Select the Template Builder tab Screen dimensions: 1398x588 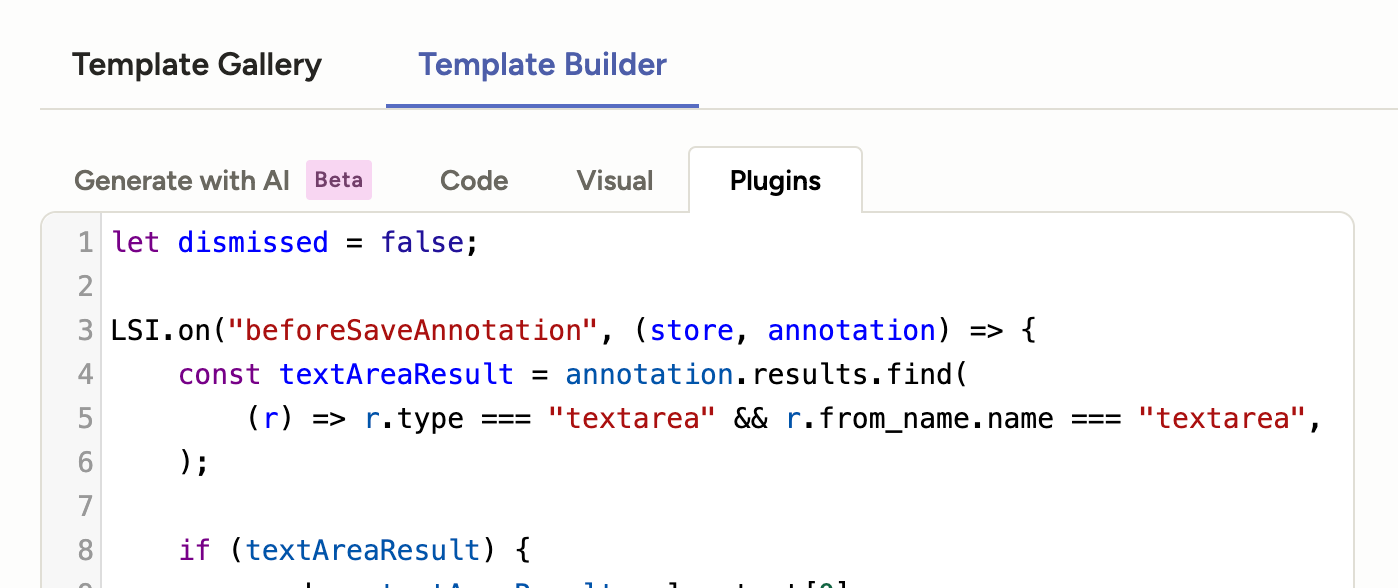tap(542, 66)
